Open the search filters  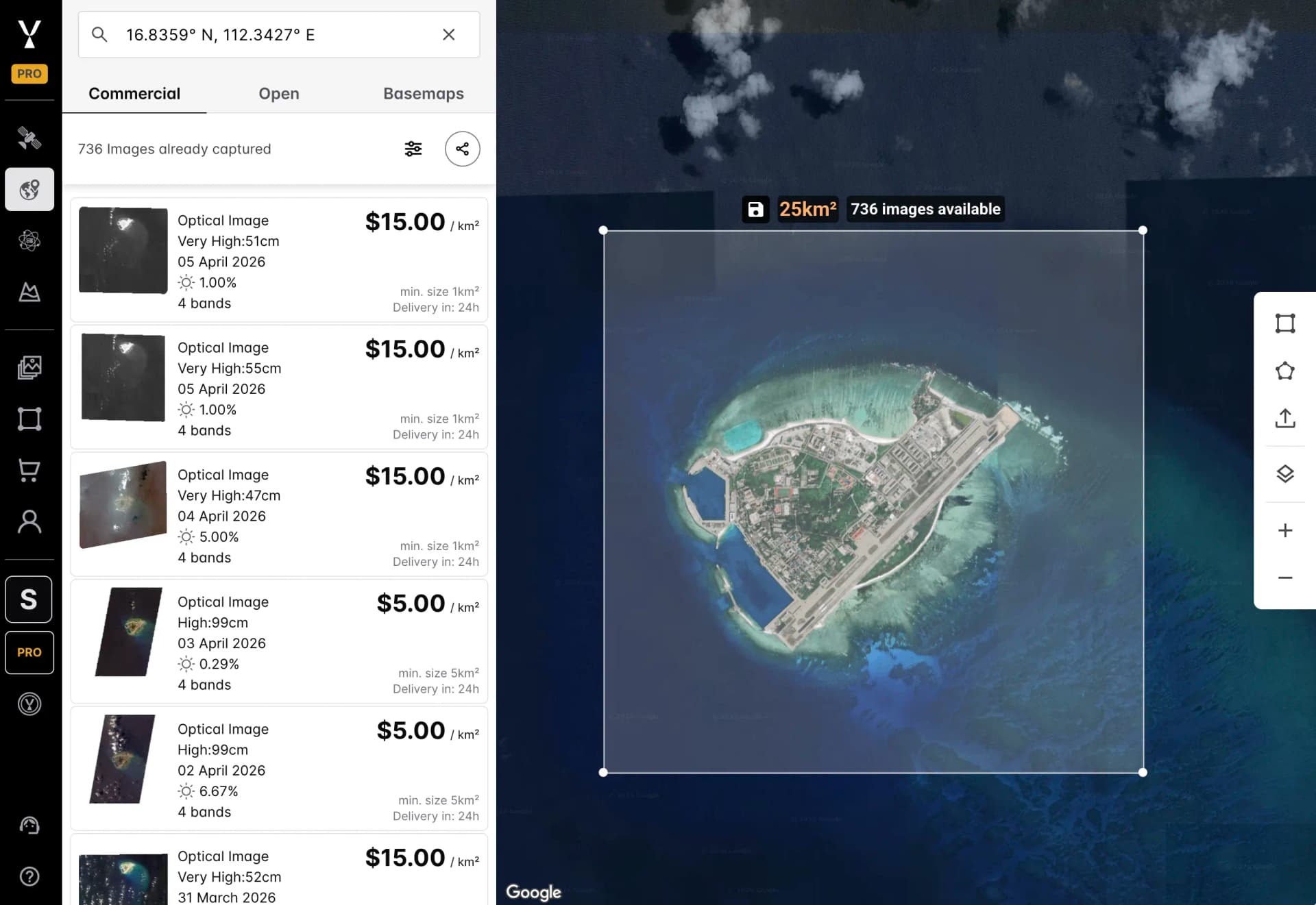413,148
